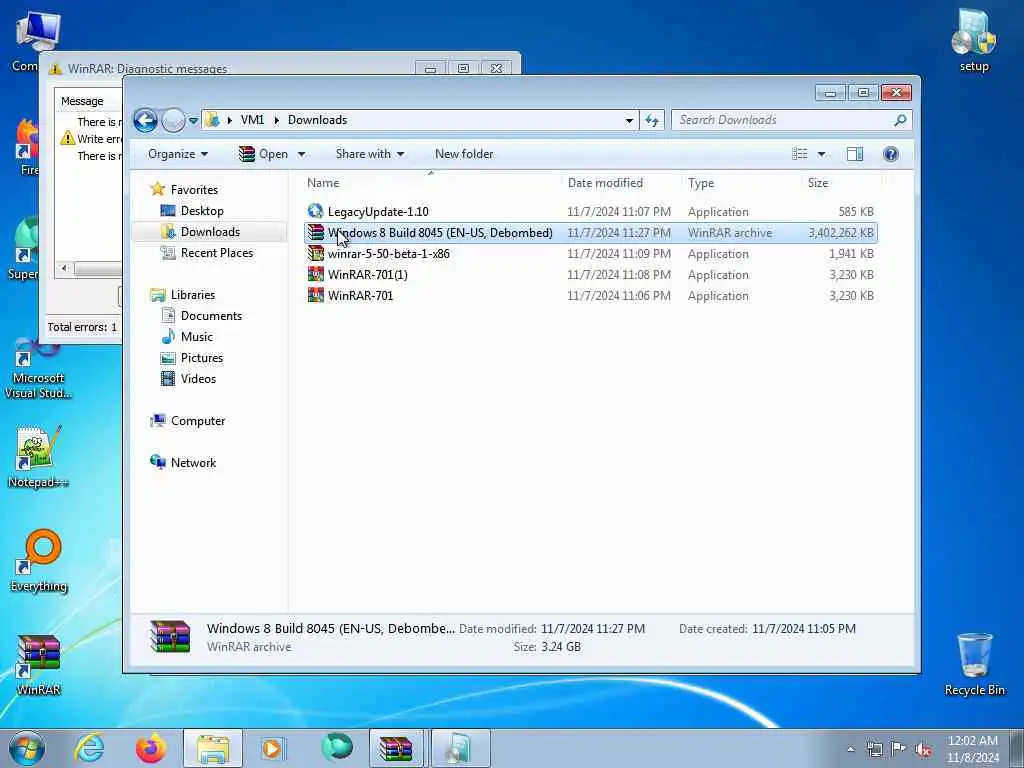This screenshot has height=768, width=1024.
Task: Select the LegacyUpdate-1.10 file
Action: [x=590, y=212]
